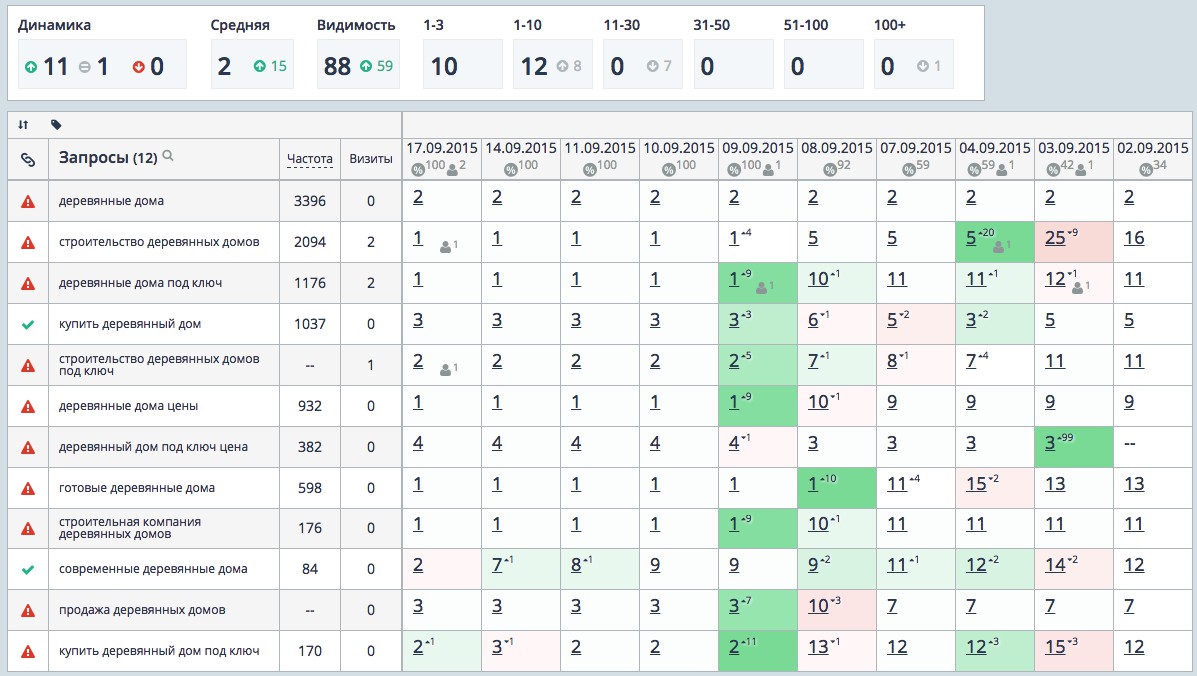Viewport: 1197px width, 676px height.
Task: Open position 25 for 03.09.2015
Action: pyautogui.click(x=1054, y=238)
